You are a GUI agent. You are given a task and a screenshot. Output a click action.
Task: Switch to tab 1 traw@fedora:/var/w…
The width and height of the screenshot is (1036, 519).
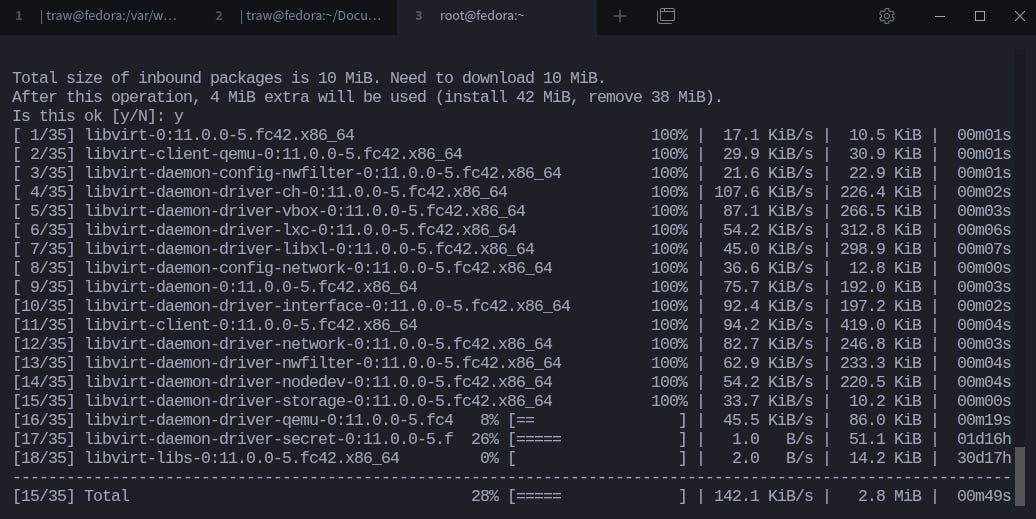[x=99, y=17]
